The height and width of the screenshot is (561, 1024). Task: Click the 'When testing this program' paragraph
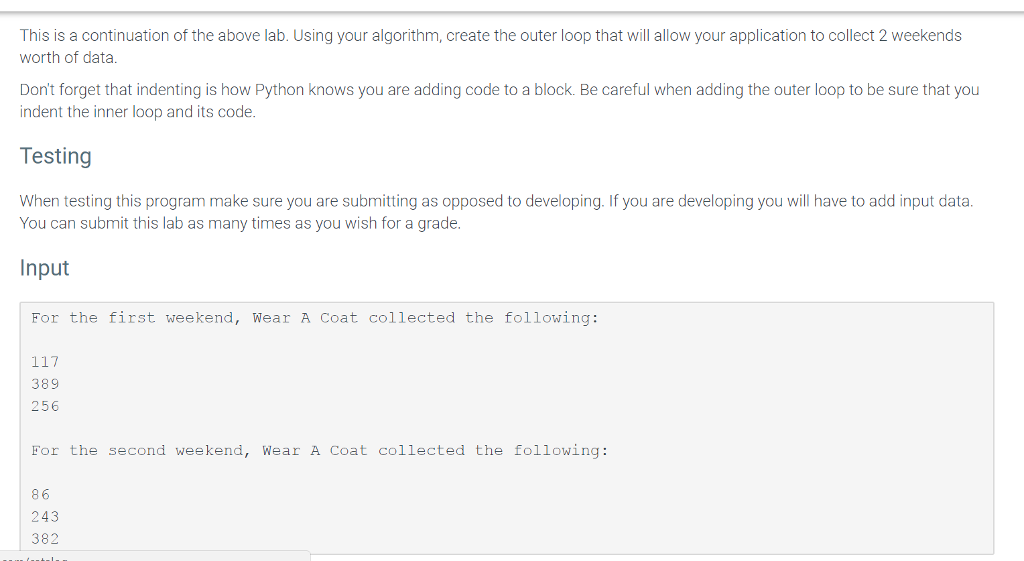pos(495,201)
